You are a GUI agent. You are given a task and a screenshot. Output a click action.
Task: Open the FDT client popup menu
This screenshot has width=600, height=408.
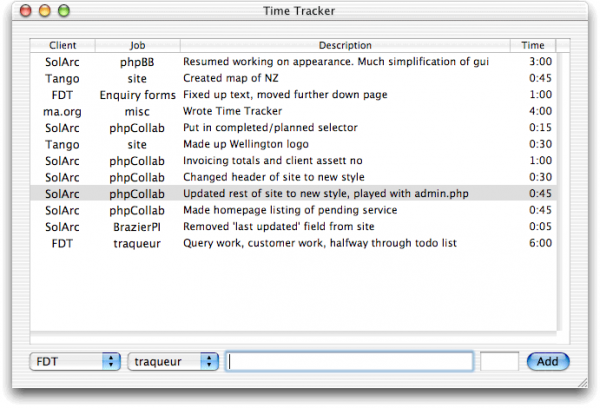(75, 361)
